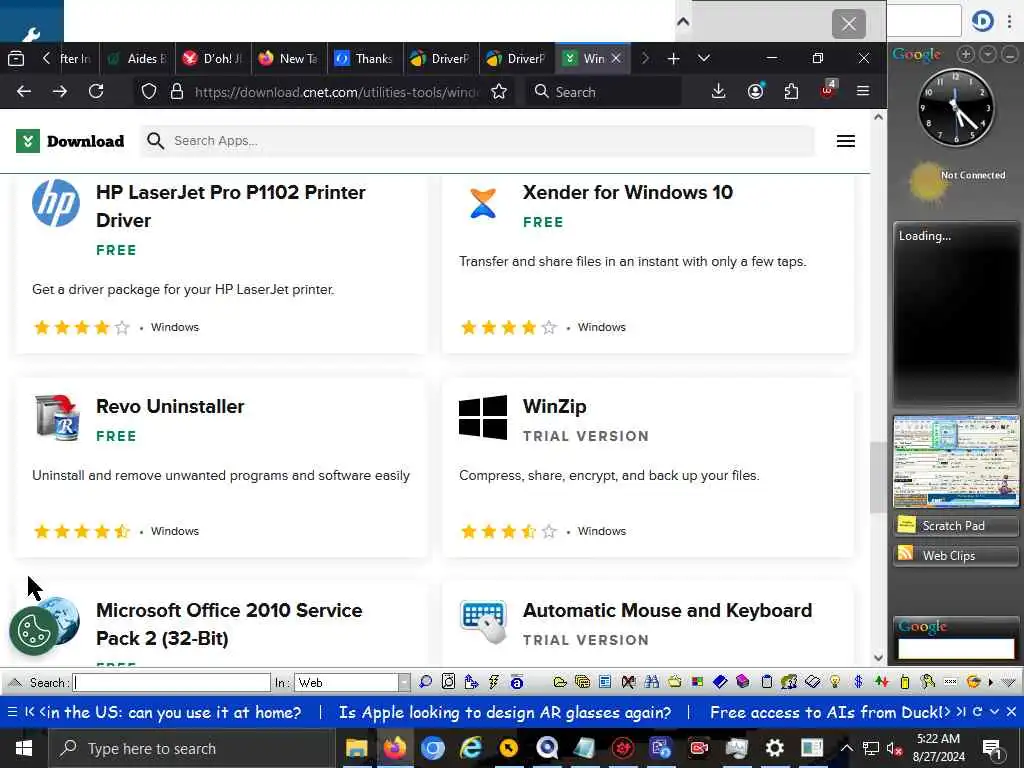
Task: Click the page vertical scrollbar thumb
Action: tap(878, 477)
